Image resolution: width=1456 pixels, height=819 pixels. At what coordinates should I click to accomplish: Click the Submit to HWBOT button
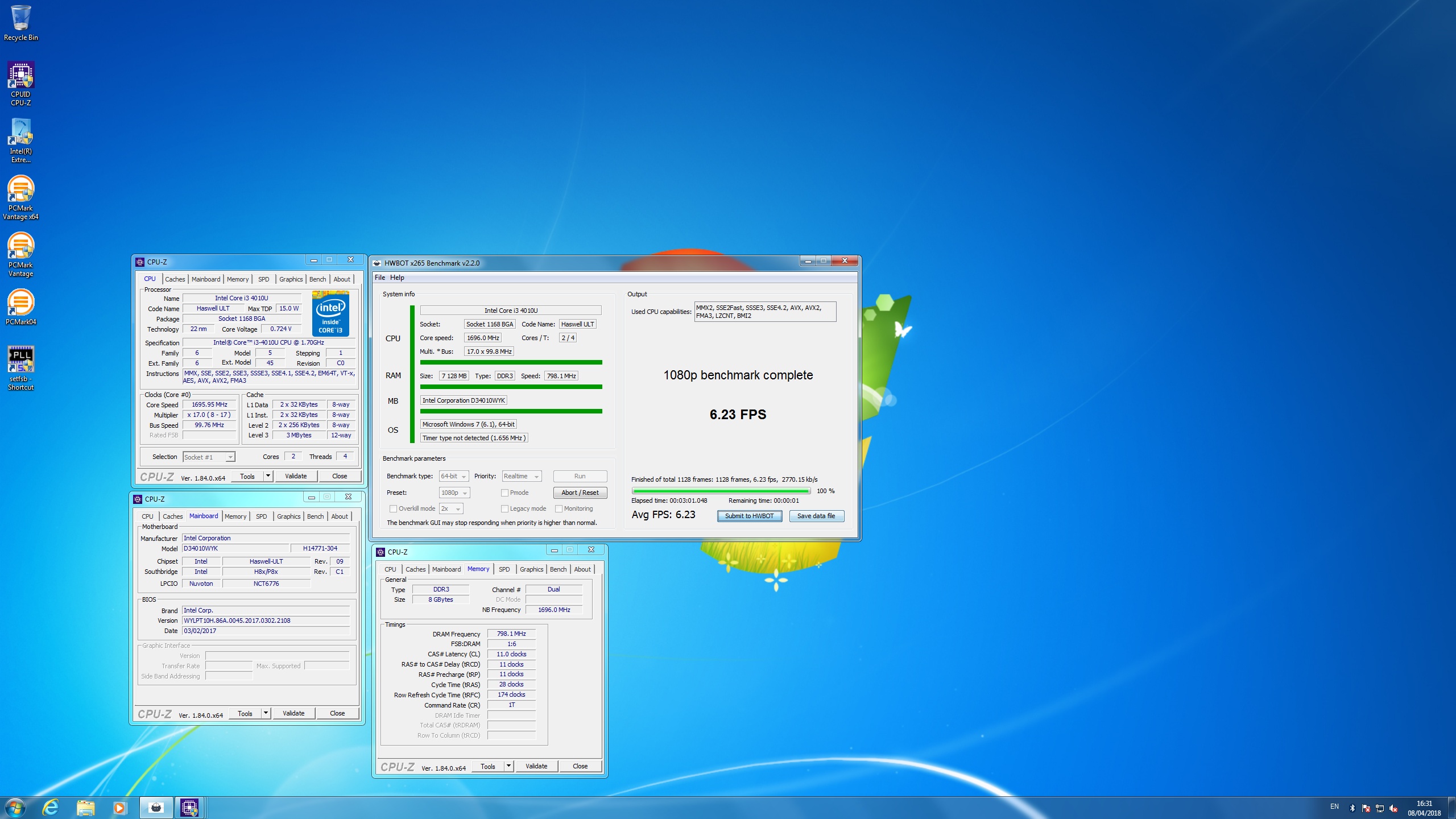pos(749,516)
